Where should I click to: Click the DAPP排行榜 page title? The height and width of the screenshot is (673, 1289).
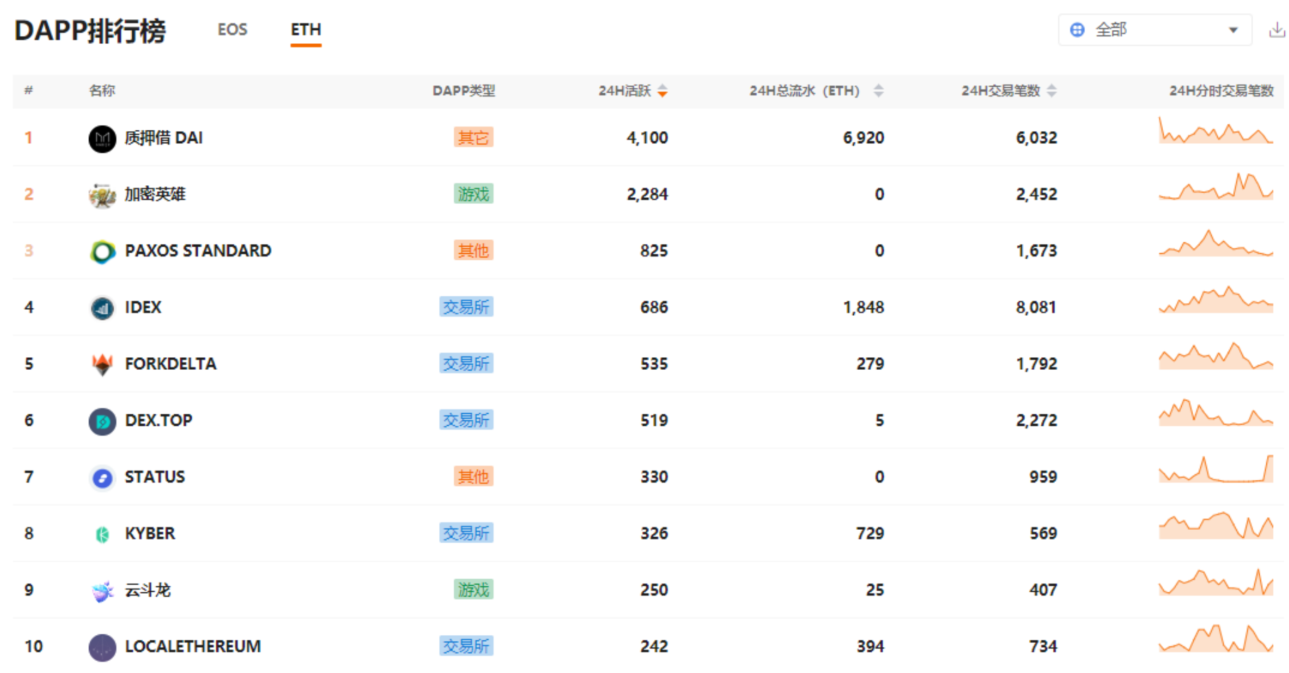(x=90, y=31)
